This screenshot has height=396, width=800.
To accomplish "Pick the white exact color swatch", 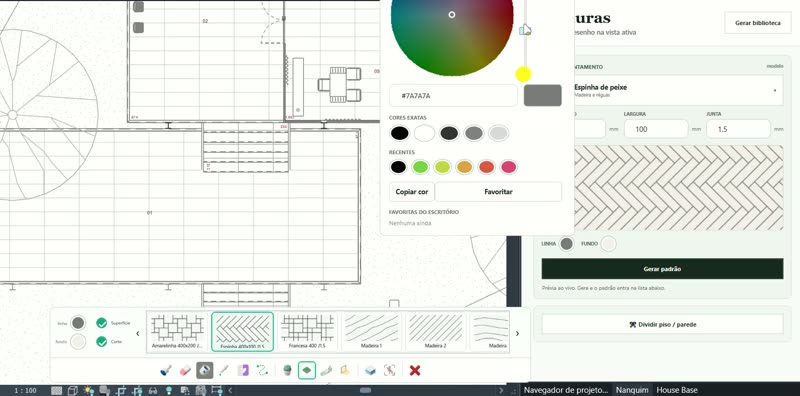I will [x=424, y=133].
